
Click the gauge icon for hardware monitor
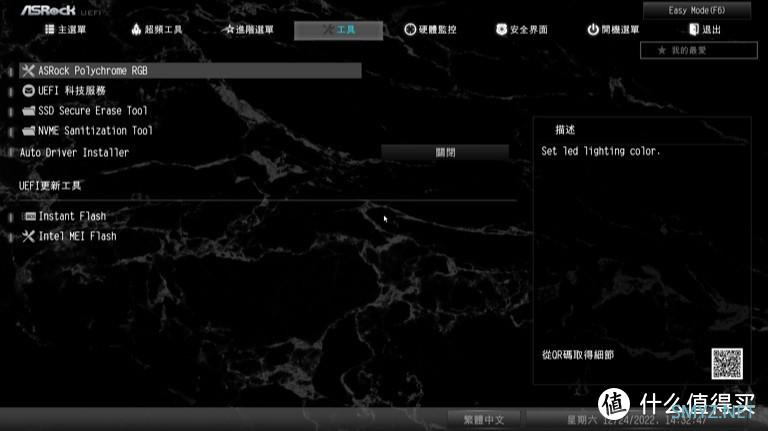410,30
